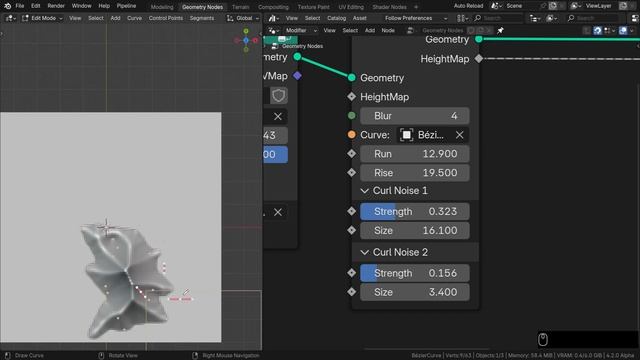640x360 pixels.
Task: Click the Geometry Nodes modifier icon
Action: 275,46
